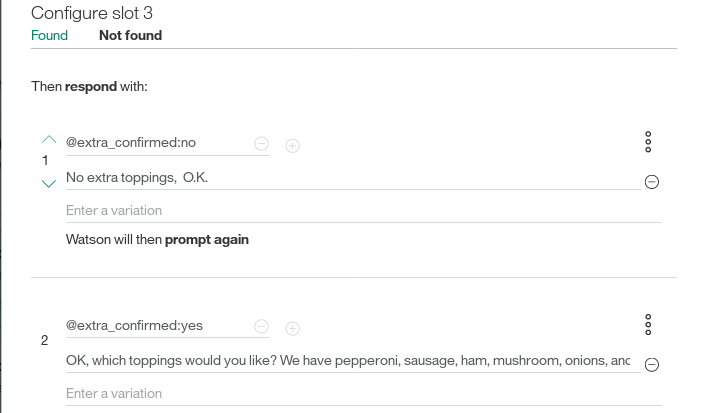Switch to the Not found tab

[130, 35]
